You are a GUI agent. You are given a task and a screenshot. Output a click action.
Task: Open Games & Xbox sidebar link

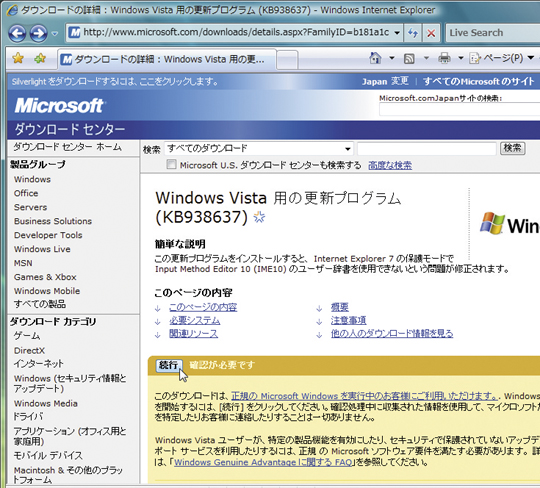45,277
